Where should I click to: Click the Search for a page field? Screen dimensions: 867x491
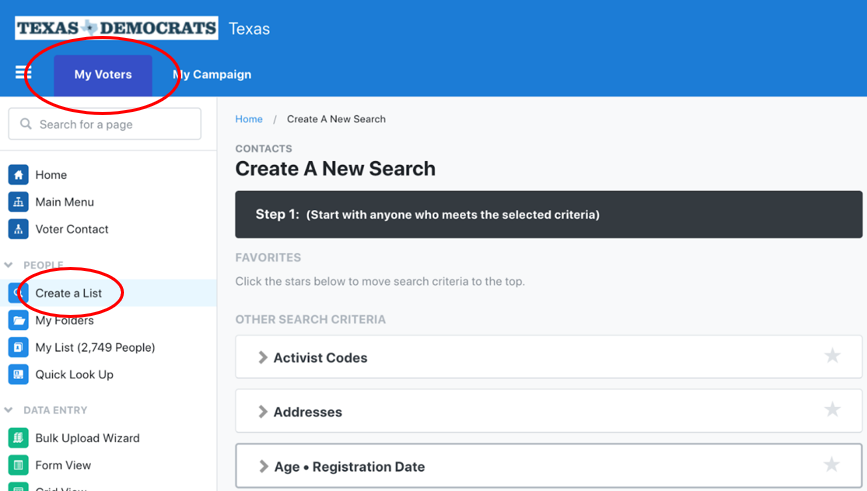[105, 124]
